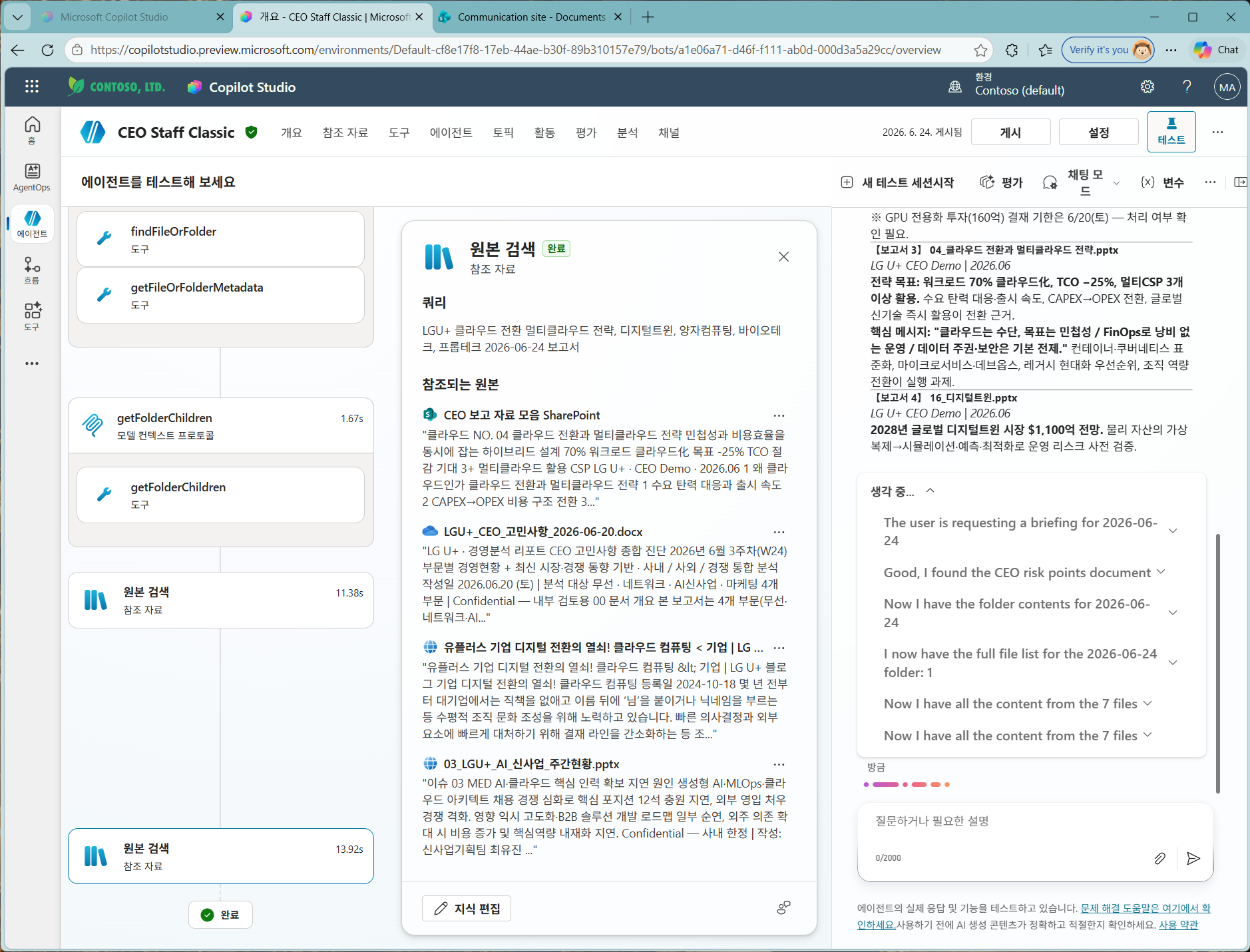The width and height of the screenshot is (1250, 952).
Task: Switch to the 토픽 tab
Action: pyautogui.click(x=503, y=132)
